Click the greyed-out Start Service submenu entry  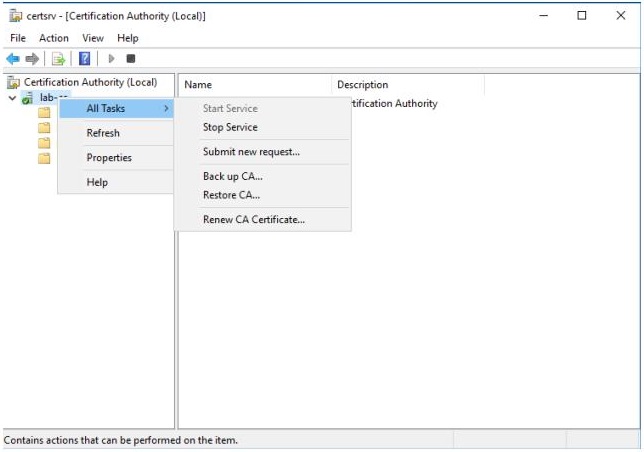tap(263, 108)
